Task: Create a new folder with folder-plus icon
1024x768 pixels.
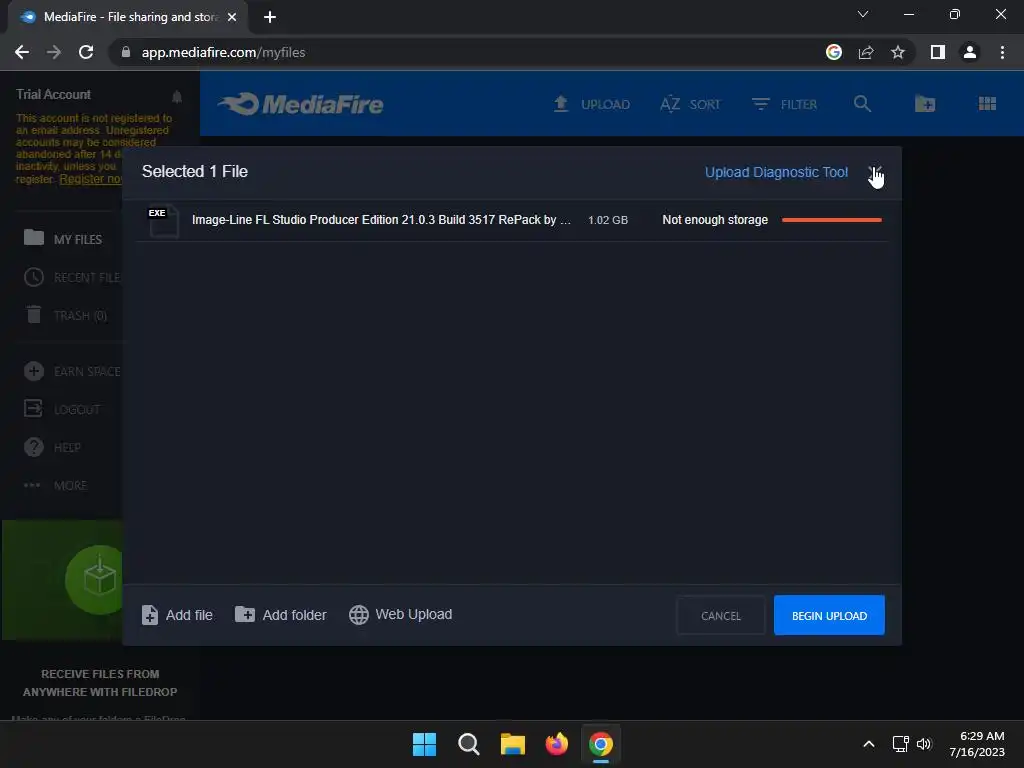Action: click(925, 104)
